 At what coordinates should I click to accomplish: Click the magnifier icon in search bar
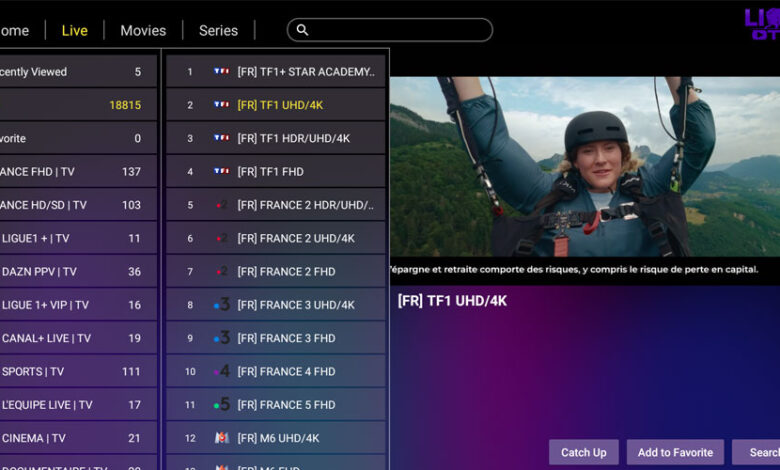tap(303, 30)
